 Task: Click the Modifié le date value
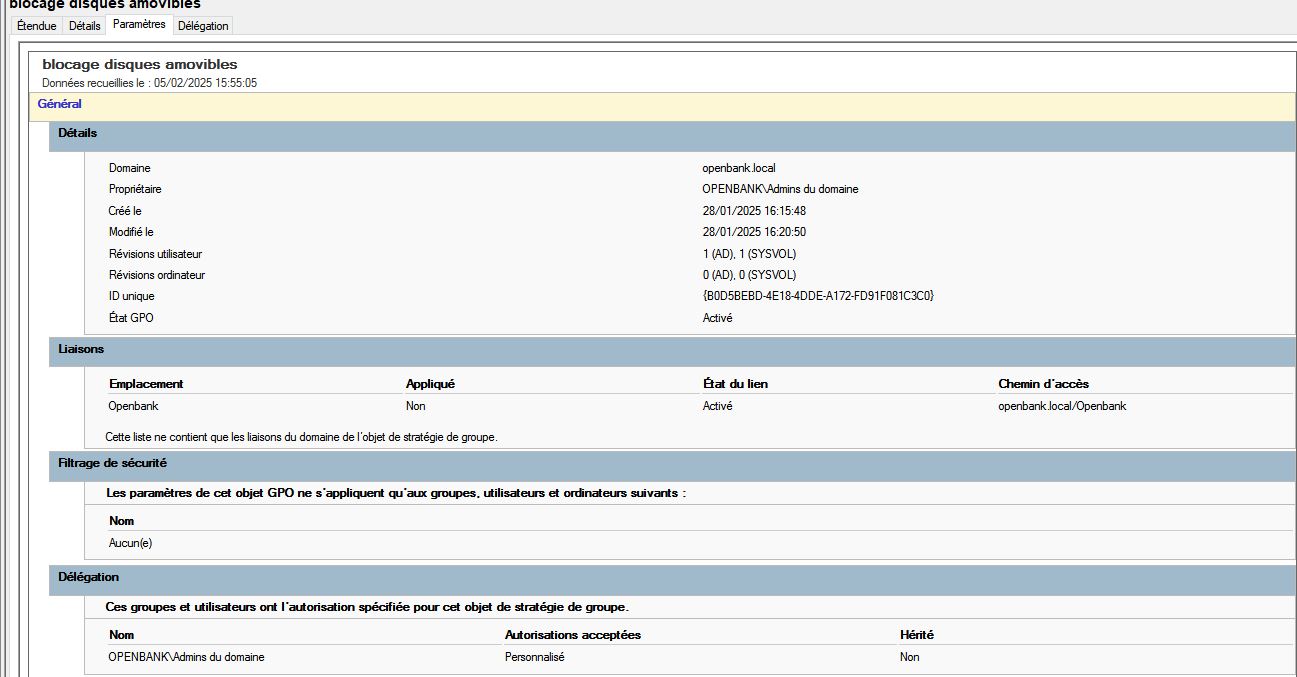pyautogui.click(x=754, y=232)
